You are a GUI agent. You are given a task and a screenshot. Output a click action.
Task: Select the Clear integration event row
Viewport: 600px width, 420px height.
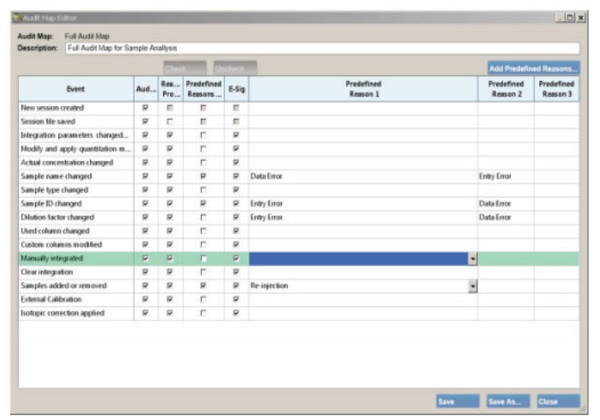[x=75, y=271]
